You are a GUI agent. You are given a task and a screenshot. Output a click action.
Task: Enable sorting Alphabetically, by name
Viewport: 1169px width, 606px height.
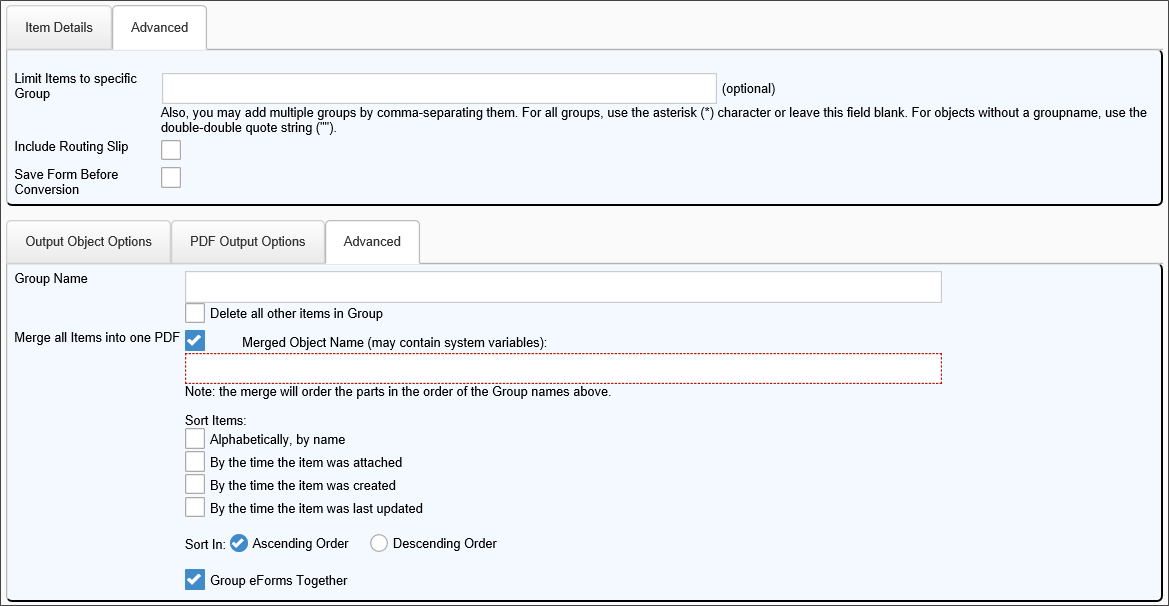(x=195, y=439)
